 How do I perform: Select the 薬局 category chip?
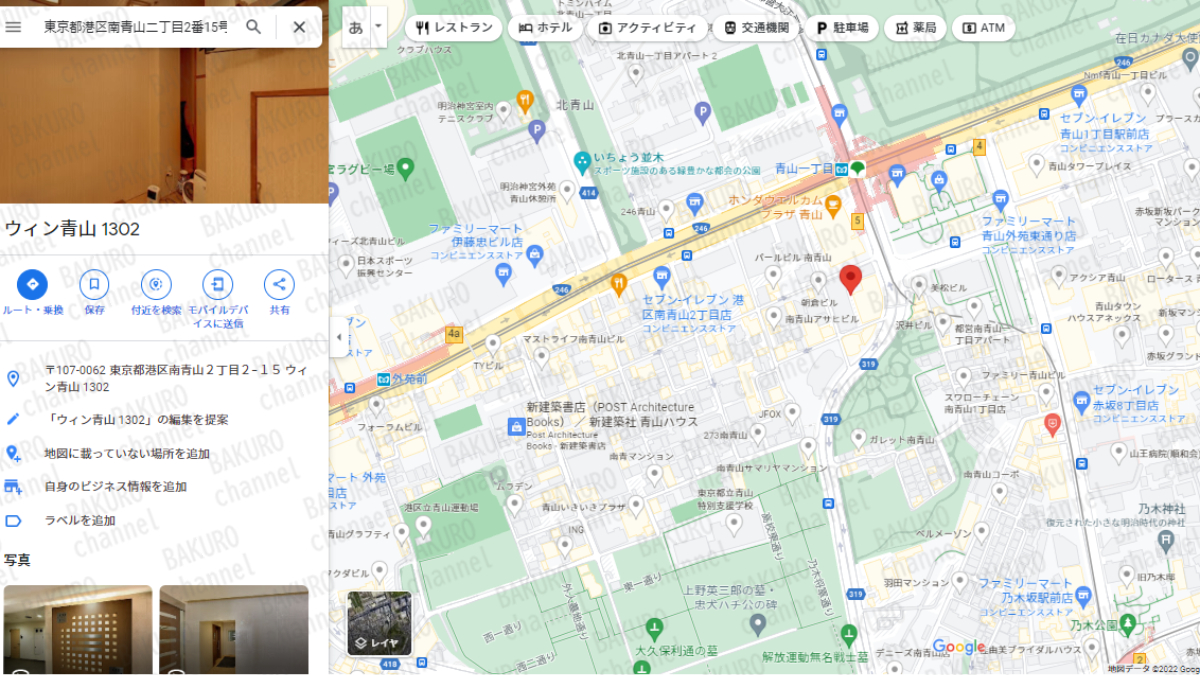click(915, 28)
